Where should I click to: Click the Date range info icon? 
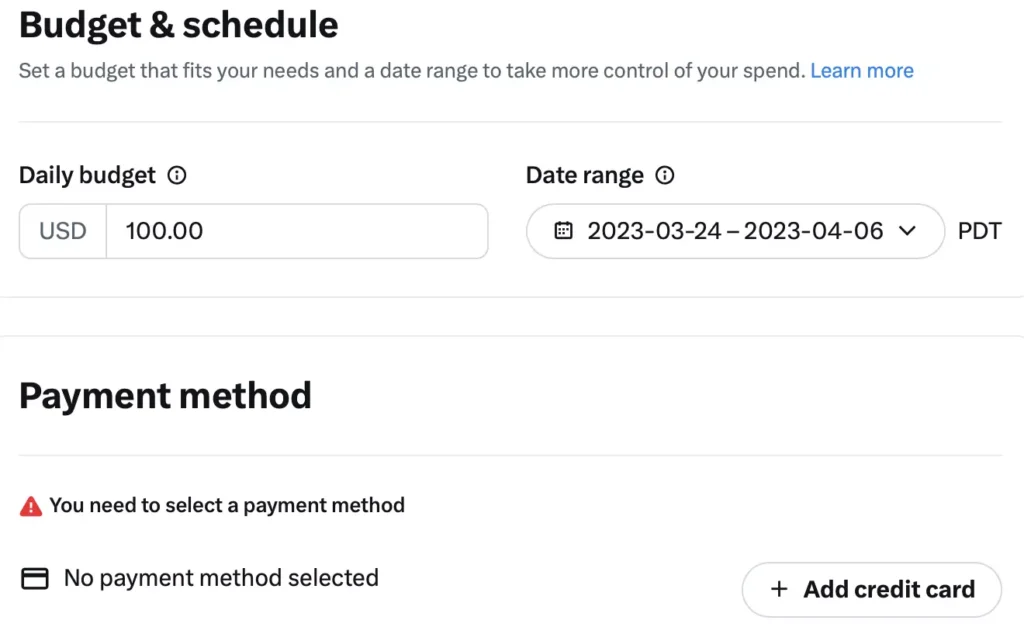(665, 175)
